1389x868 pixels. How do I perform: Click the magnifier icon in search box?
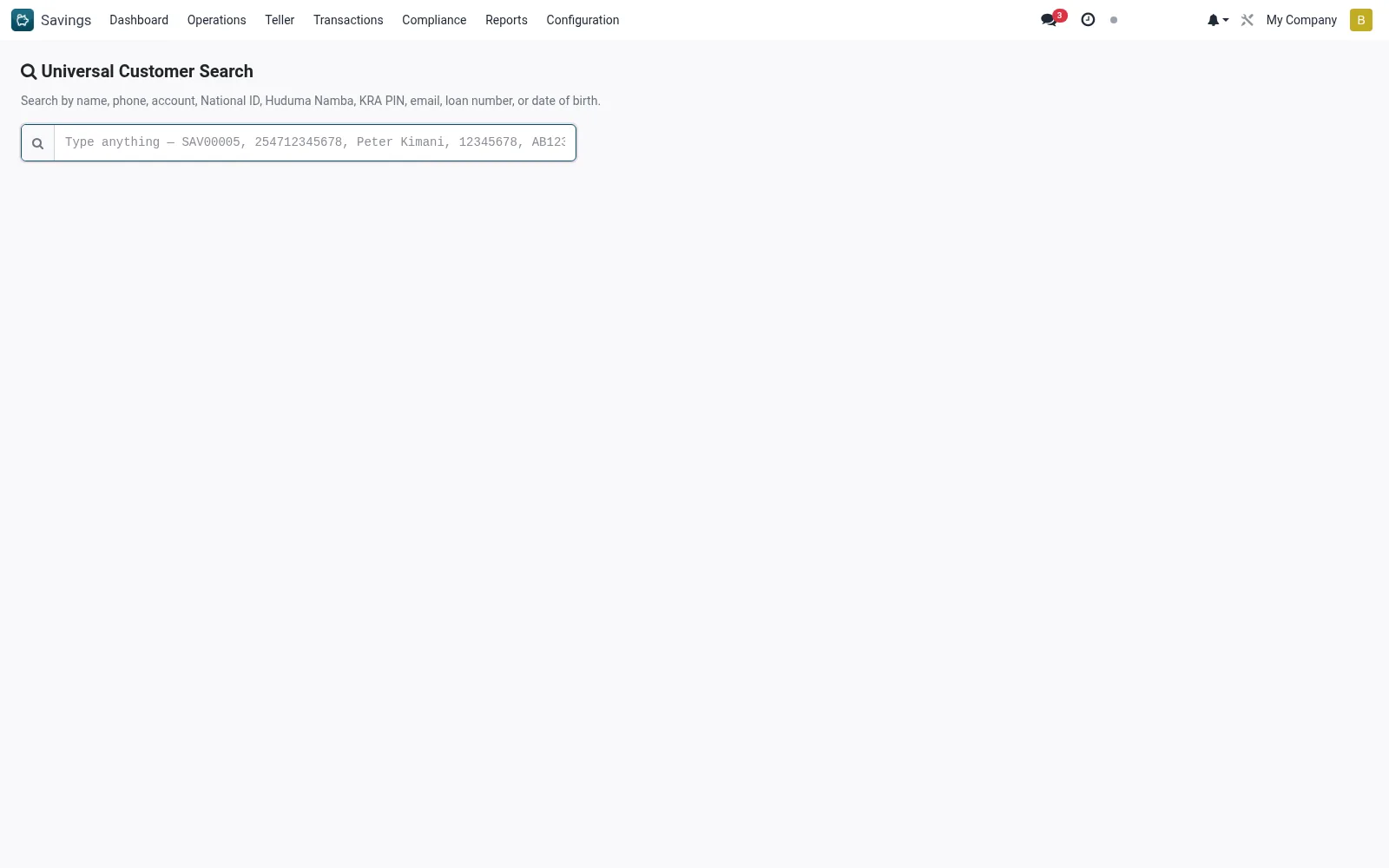coord(37,143)
